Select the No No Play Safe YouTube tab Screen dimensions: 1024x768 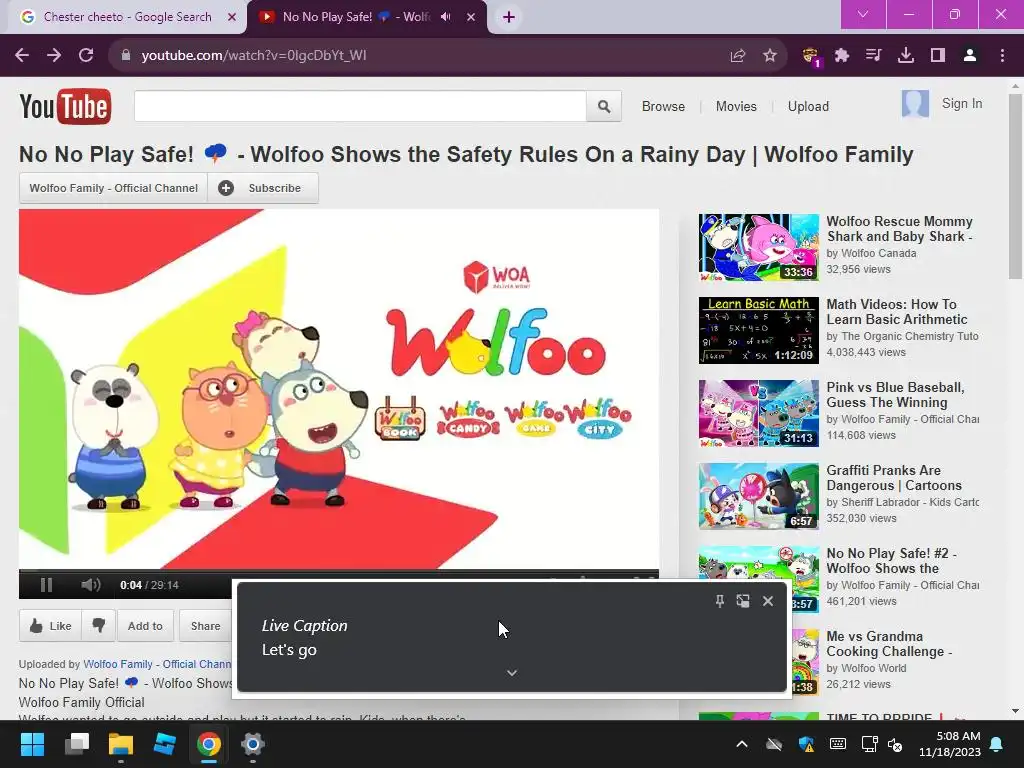[356, 17]
